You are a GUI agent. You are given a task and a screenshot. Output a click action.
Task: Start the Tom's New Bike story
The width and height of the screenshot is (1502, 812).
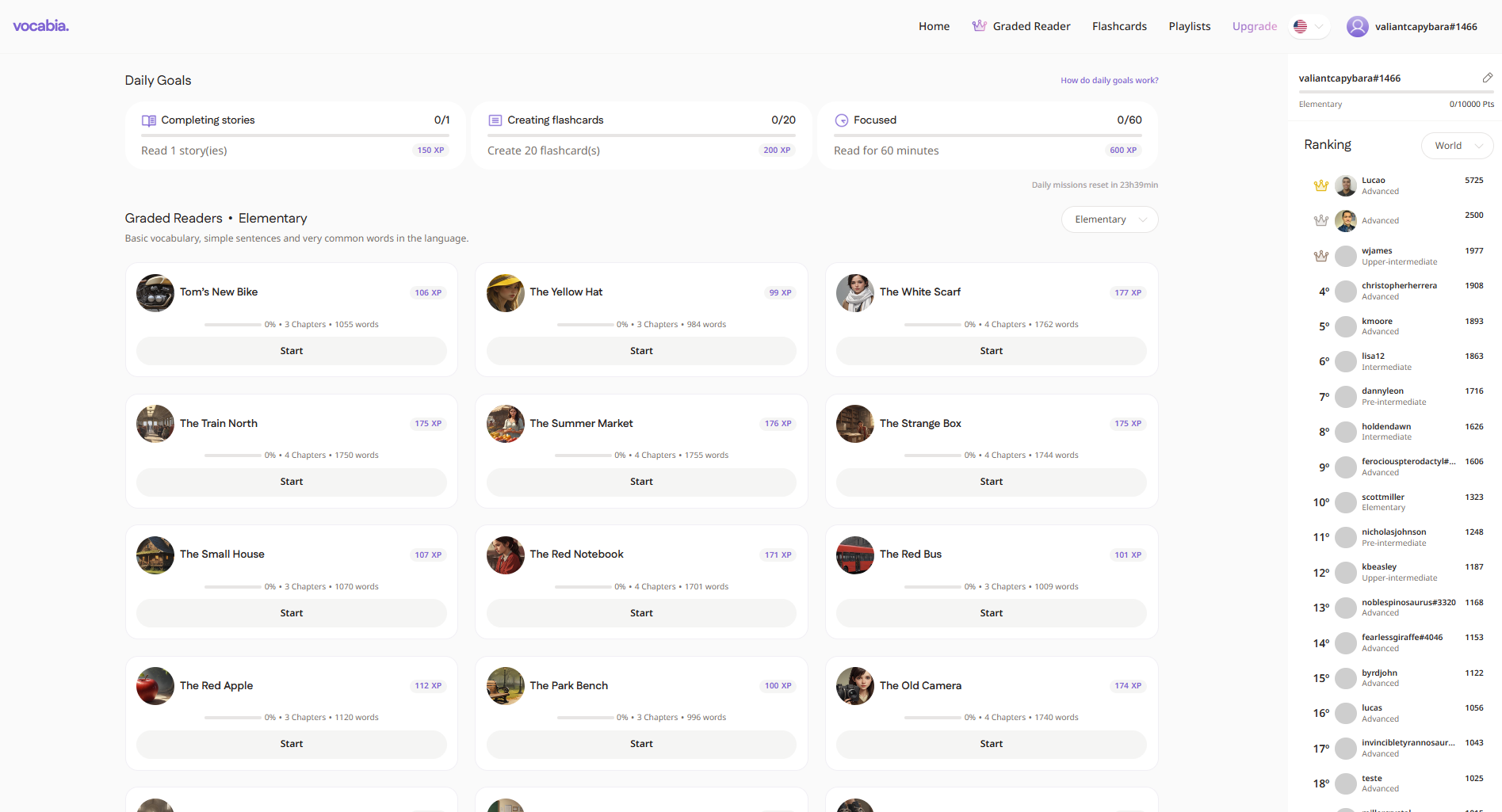click(x=291, y=351)
